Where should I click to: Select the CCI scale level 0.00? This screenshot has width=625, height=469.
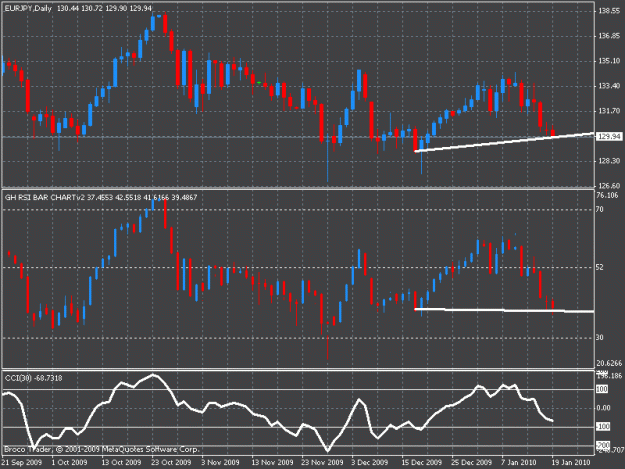pyautogui.click(x=603, y=408)
